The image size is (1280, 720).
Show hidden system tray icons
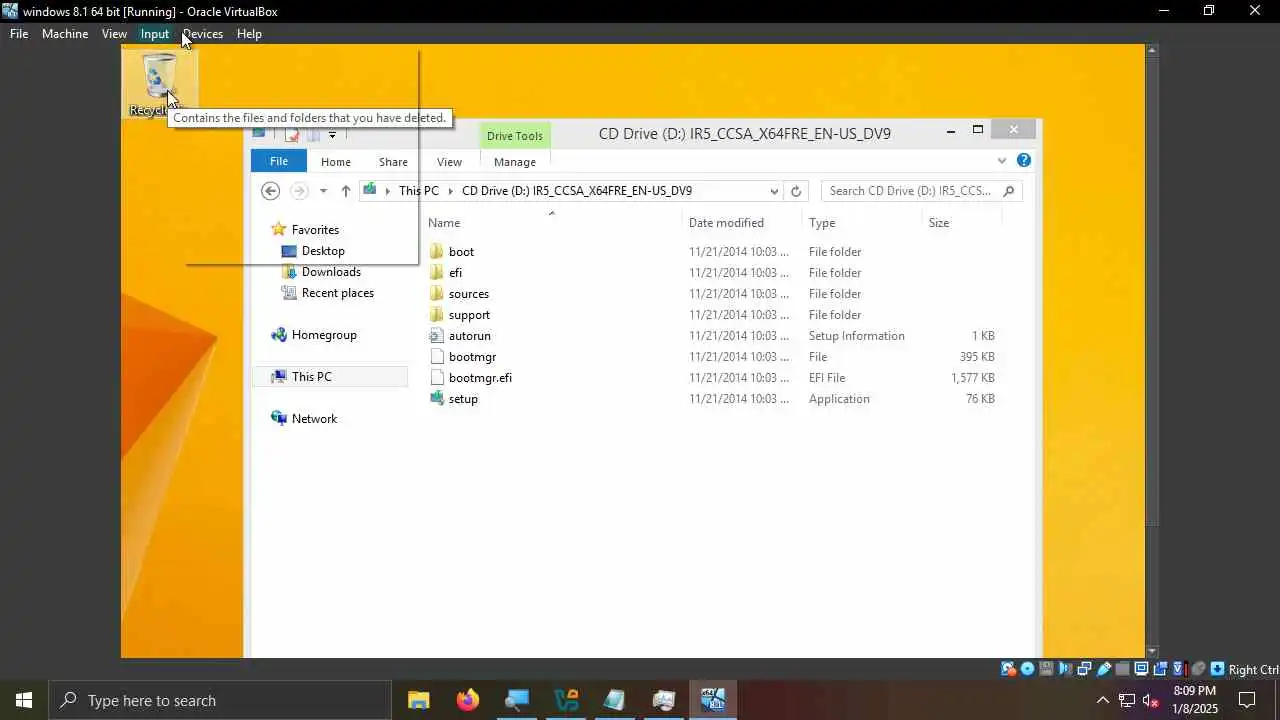pyautogui.click(x=1103, y=700)
